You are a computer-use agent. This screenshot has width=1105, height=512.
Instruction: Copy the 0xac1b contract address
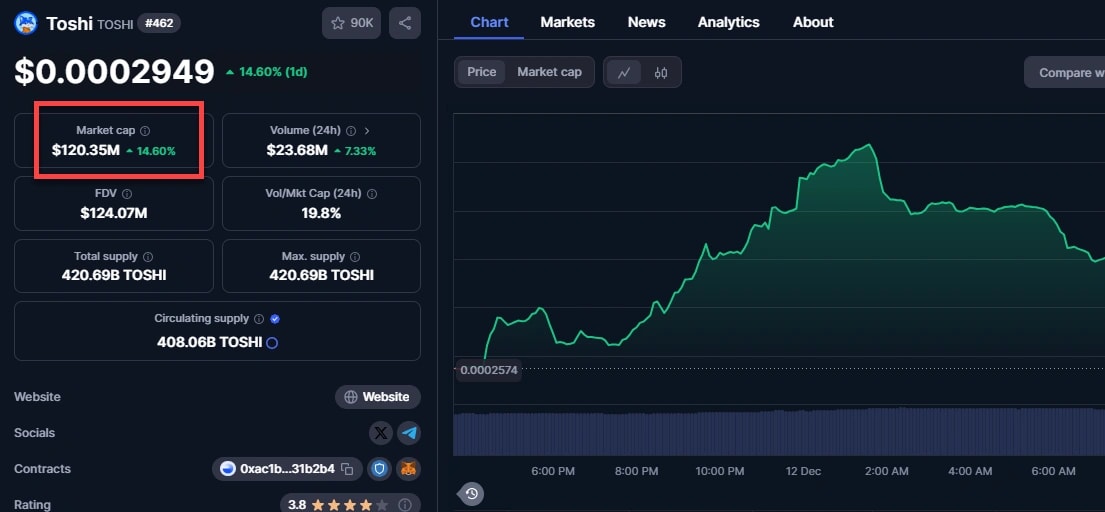pos(347,469)
